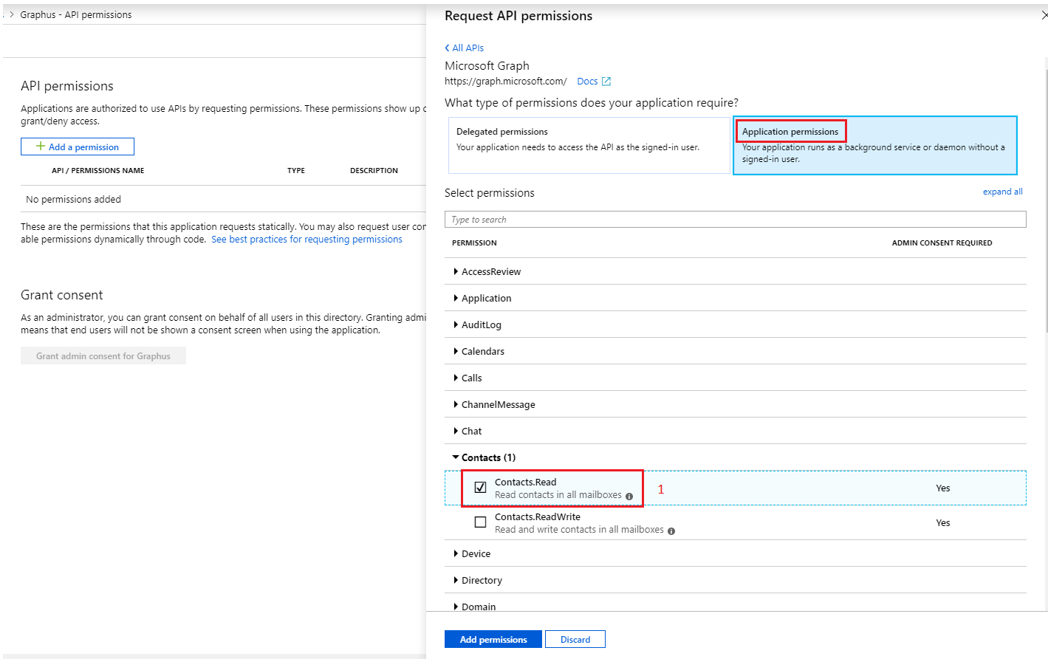The height and width of the screenshot is (664, 1050).
Task: Click the expand all link
Action: 1002,191
